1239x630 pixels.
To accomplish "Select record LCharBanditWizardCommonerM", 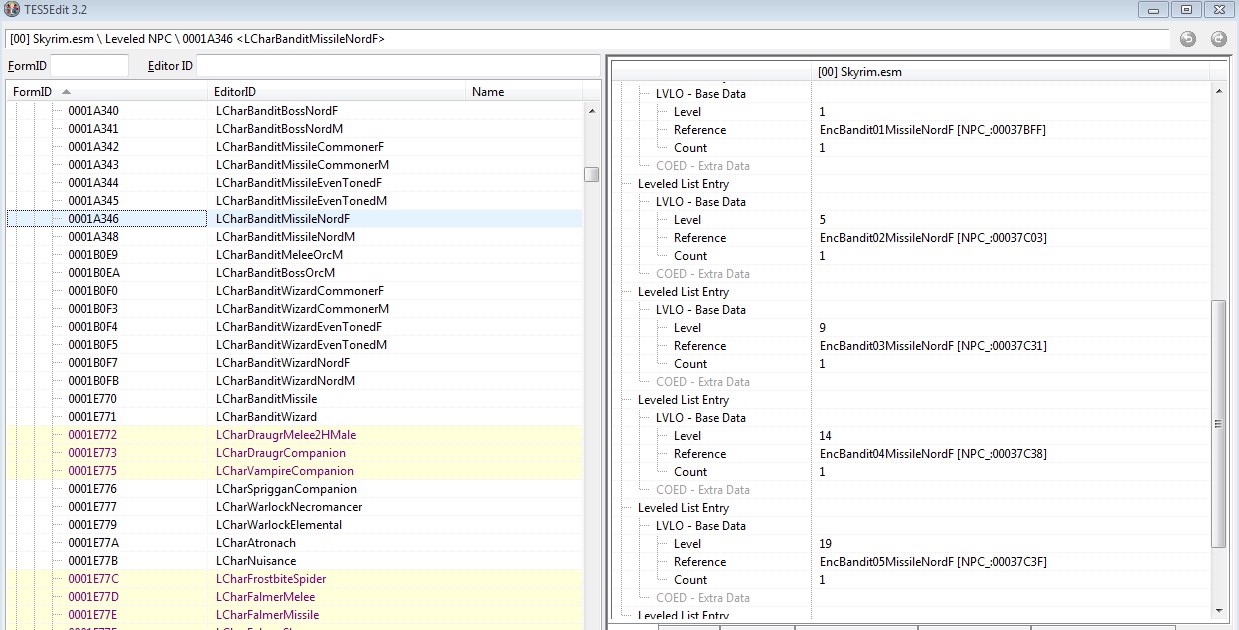I will (x=294, y=309).
